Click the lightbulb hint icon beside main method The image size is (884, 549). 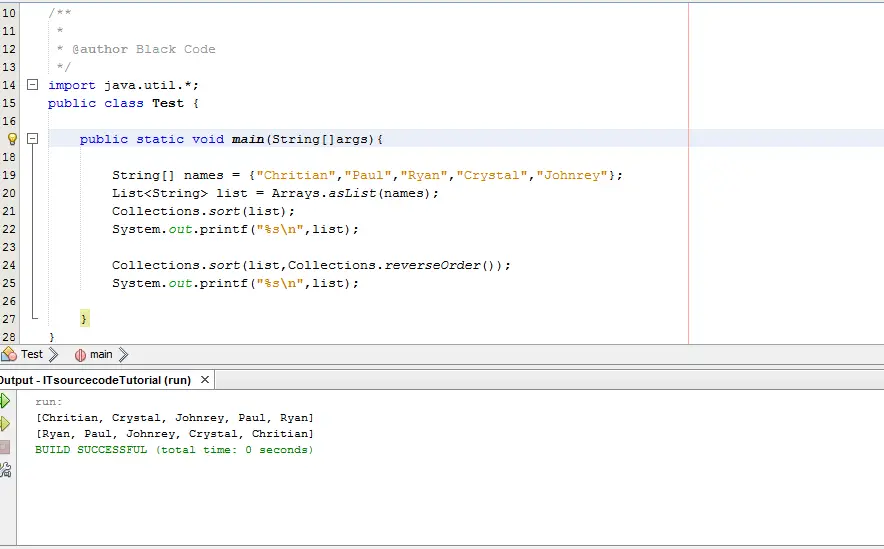coord(12,139)
